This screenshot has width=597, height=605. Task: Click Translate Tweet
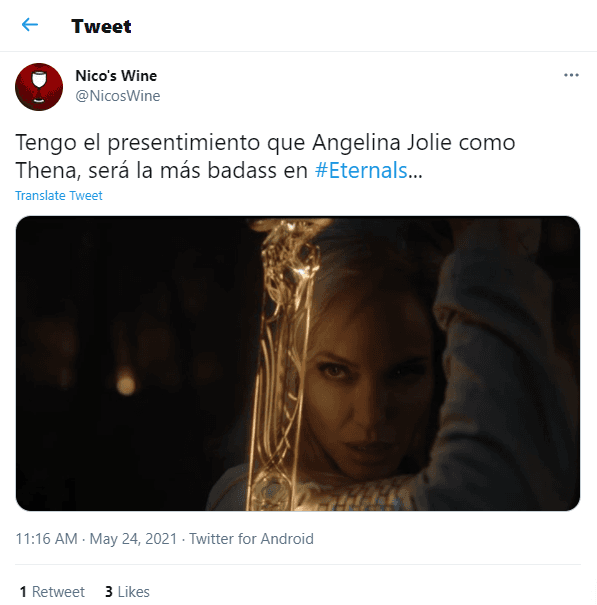(59, 195)
